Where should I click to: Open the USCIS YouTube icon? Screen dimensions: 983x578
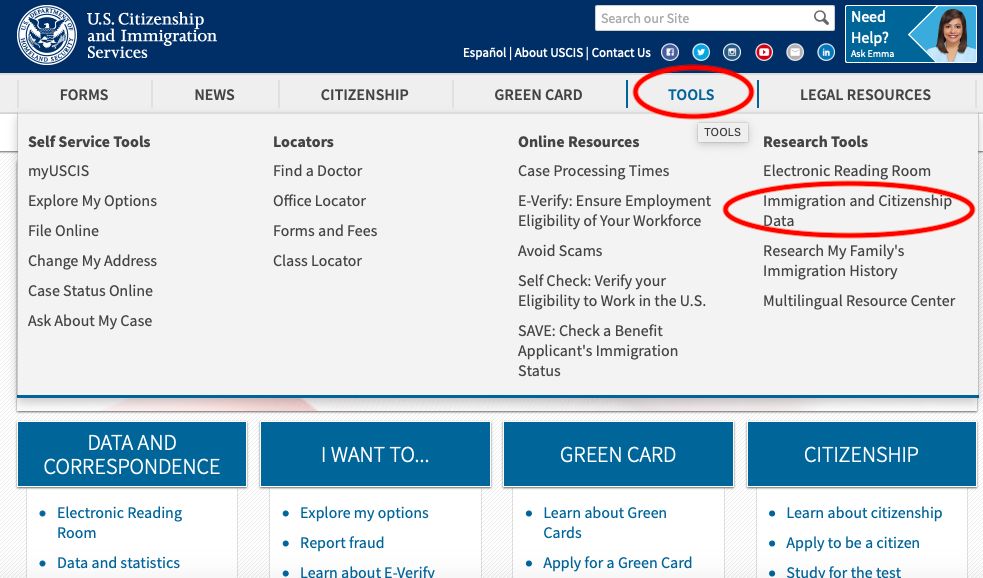(764, 53)
